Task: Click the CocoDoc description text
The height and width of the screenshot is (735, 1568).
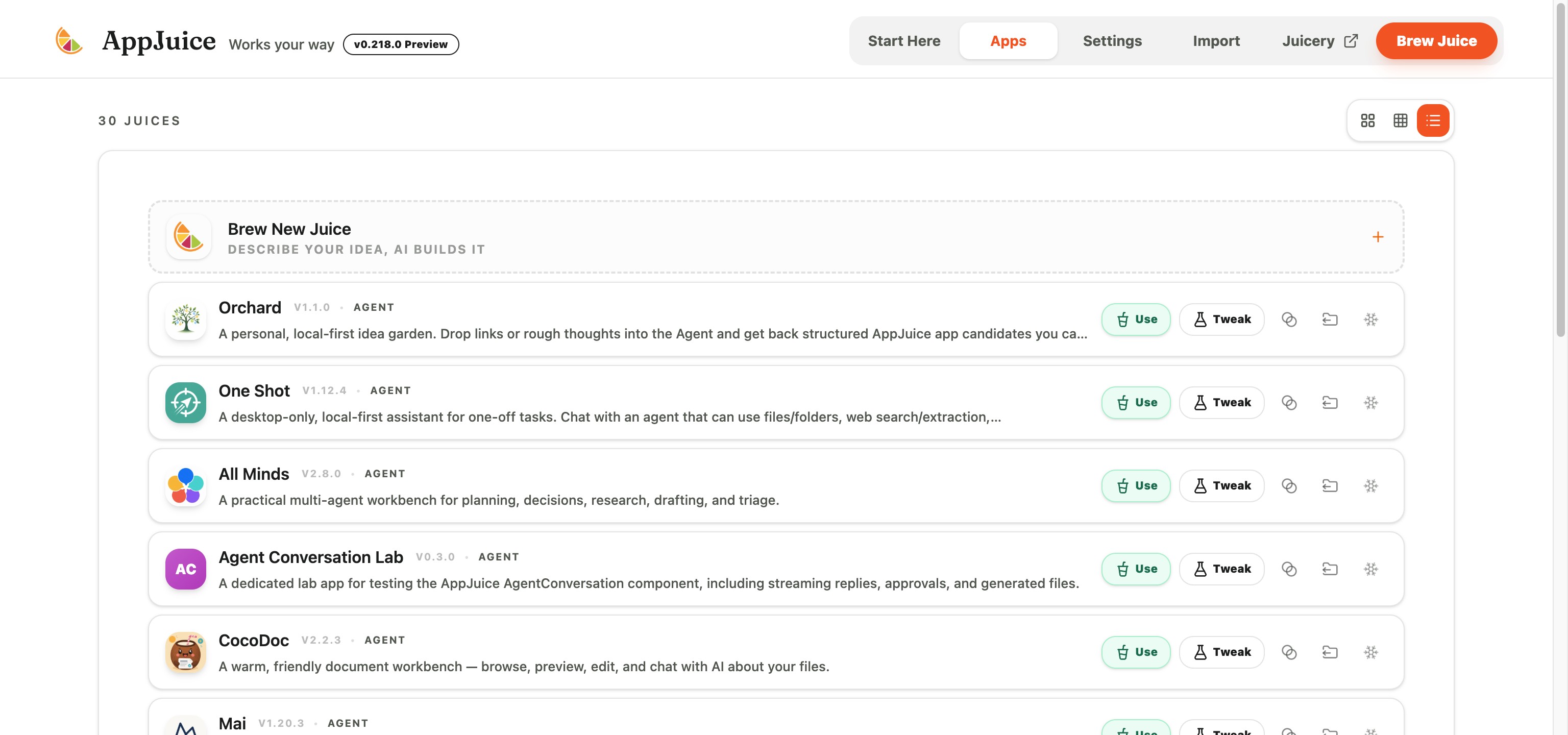Action: pos(524,666)
